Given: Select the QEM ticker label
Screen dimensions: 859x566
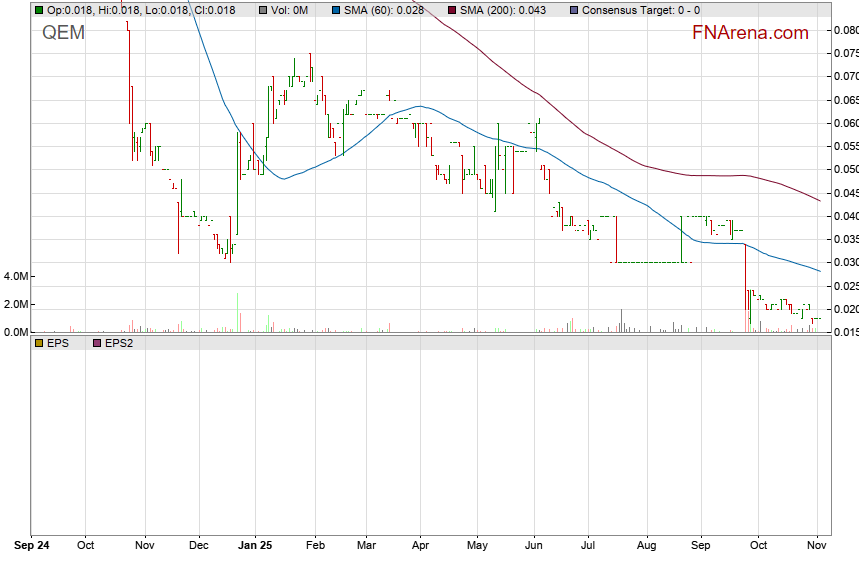Looking at the screenshot, I should [x=63, y=33].
